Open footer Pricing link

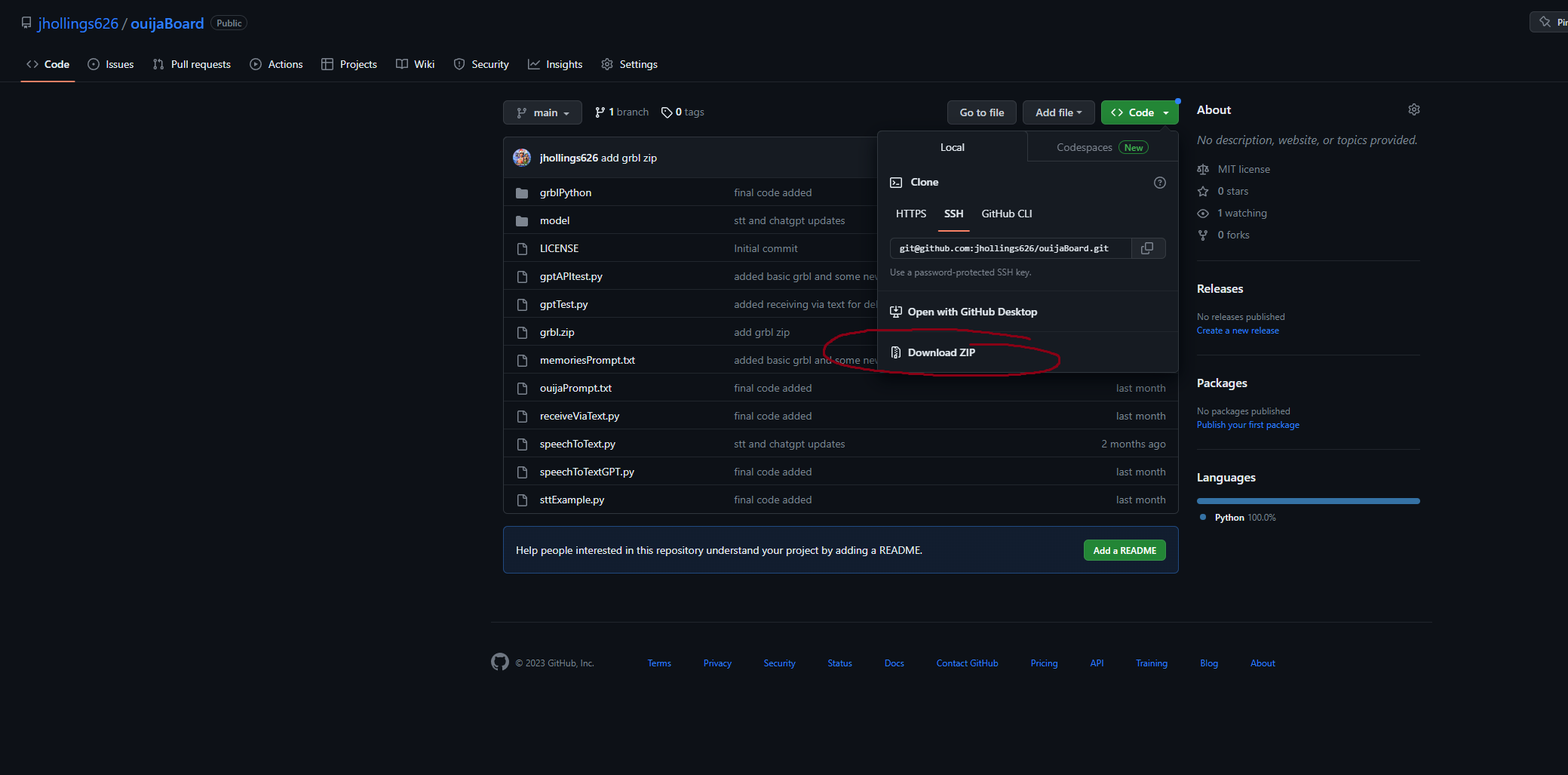(1044, 663)
